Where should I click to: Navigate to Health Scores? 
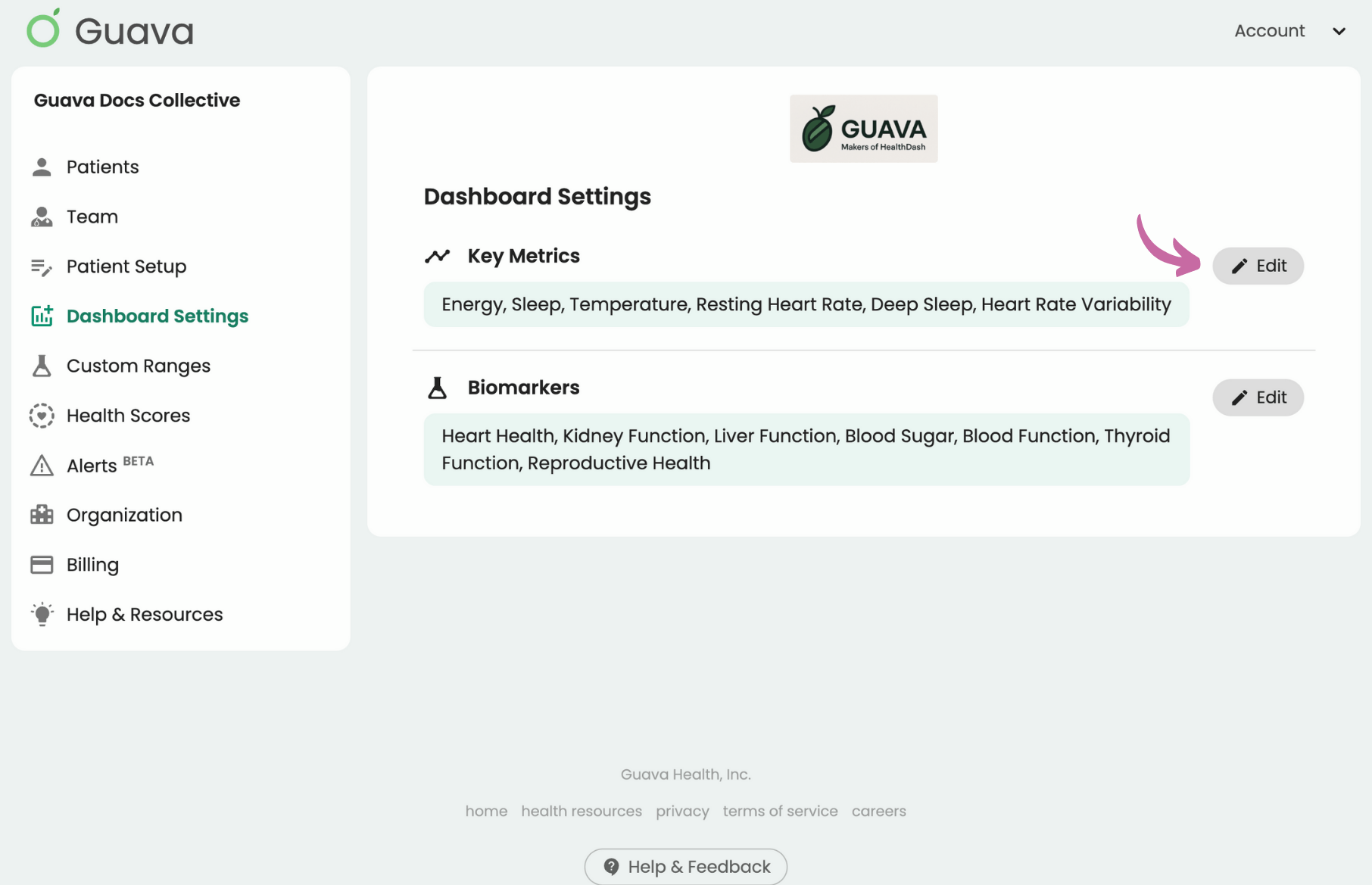[x=128, y=416]
